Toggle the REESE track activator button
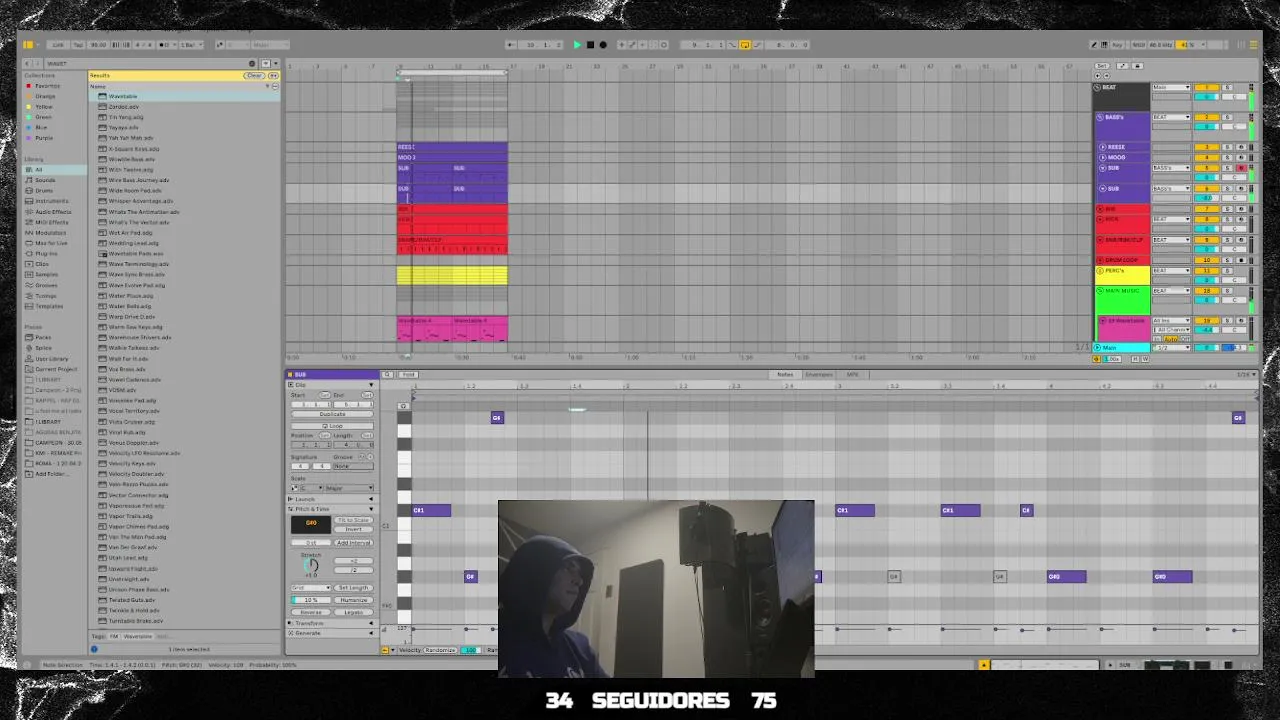The image size is (1280, 720). coord(1207,147)
